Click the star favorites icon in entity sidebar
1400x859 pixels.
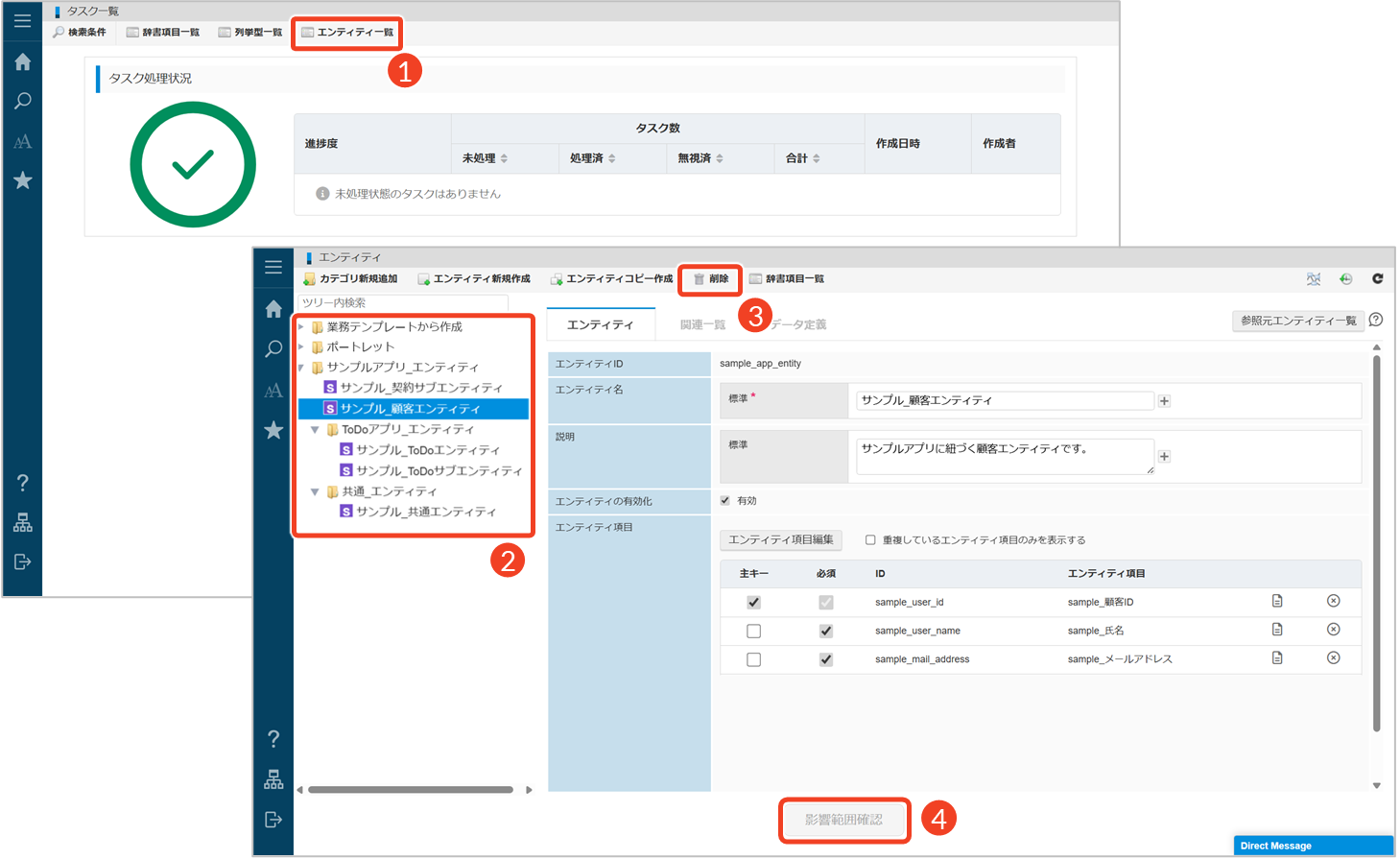coord(273,430)
